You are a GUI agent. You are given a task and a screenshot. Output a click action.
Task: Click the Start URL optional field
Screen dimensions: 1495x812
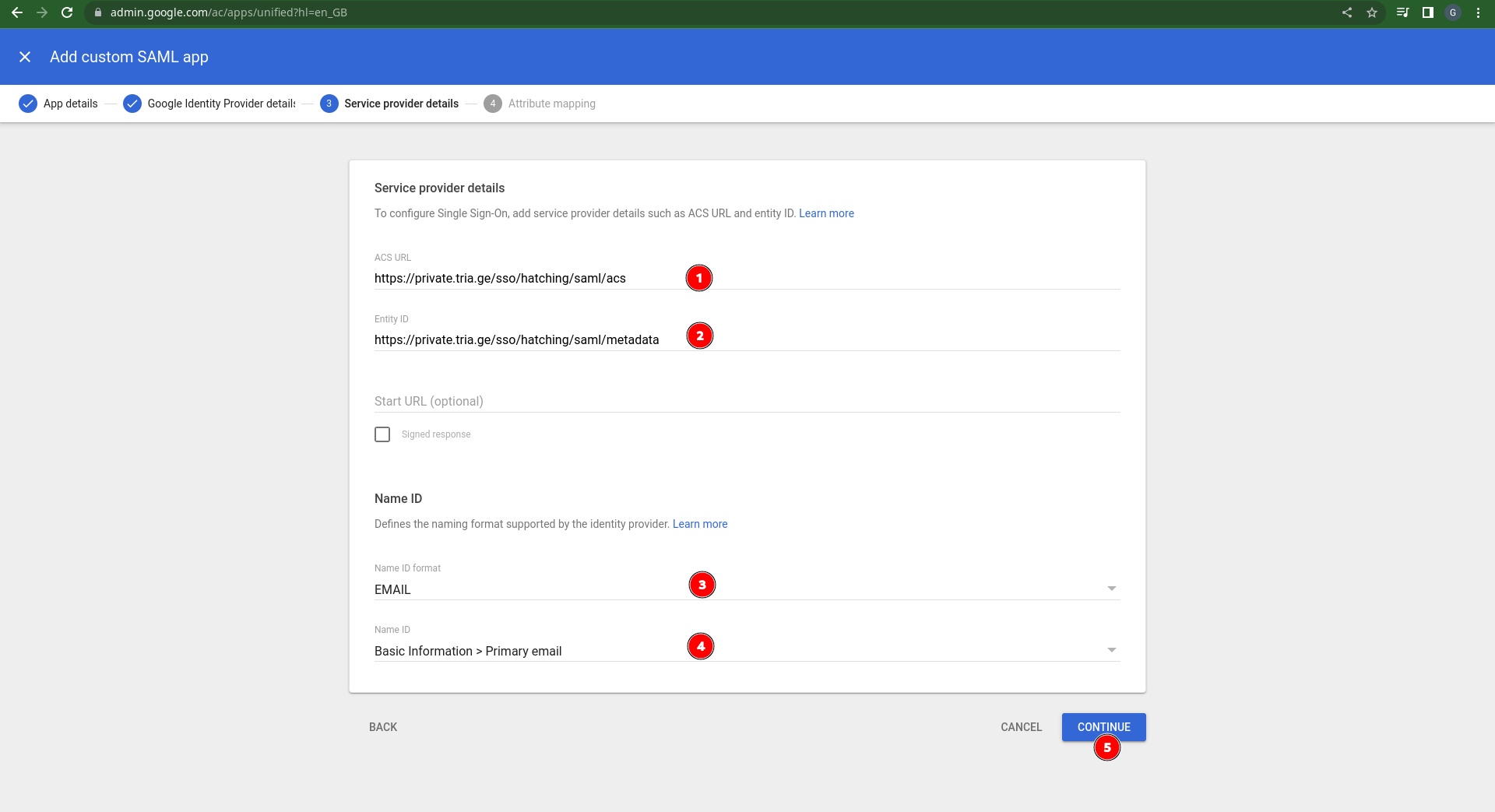(746, 401)
